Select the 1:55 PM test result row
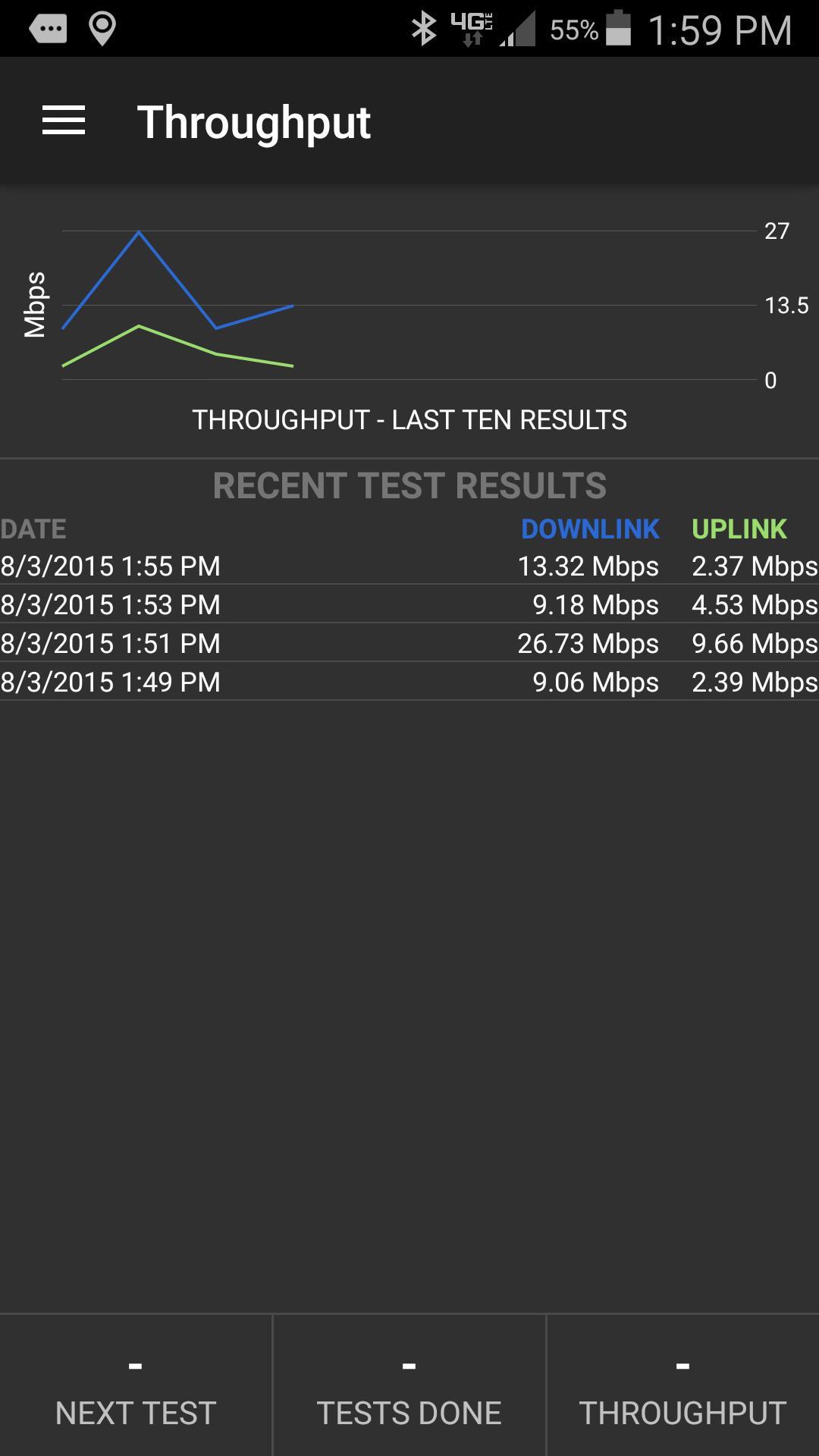Screen dimensions: 819x1456 pos(409,566)
